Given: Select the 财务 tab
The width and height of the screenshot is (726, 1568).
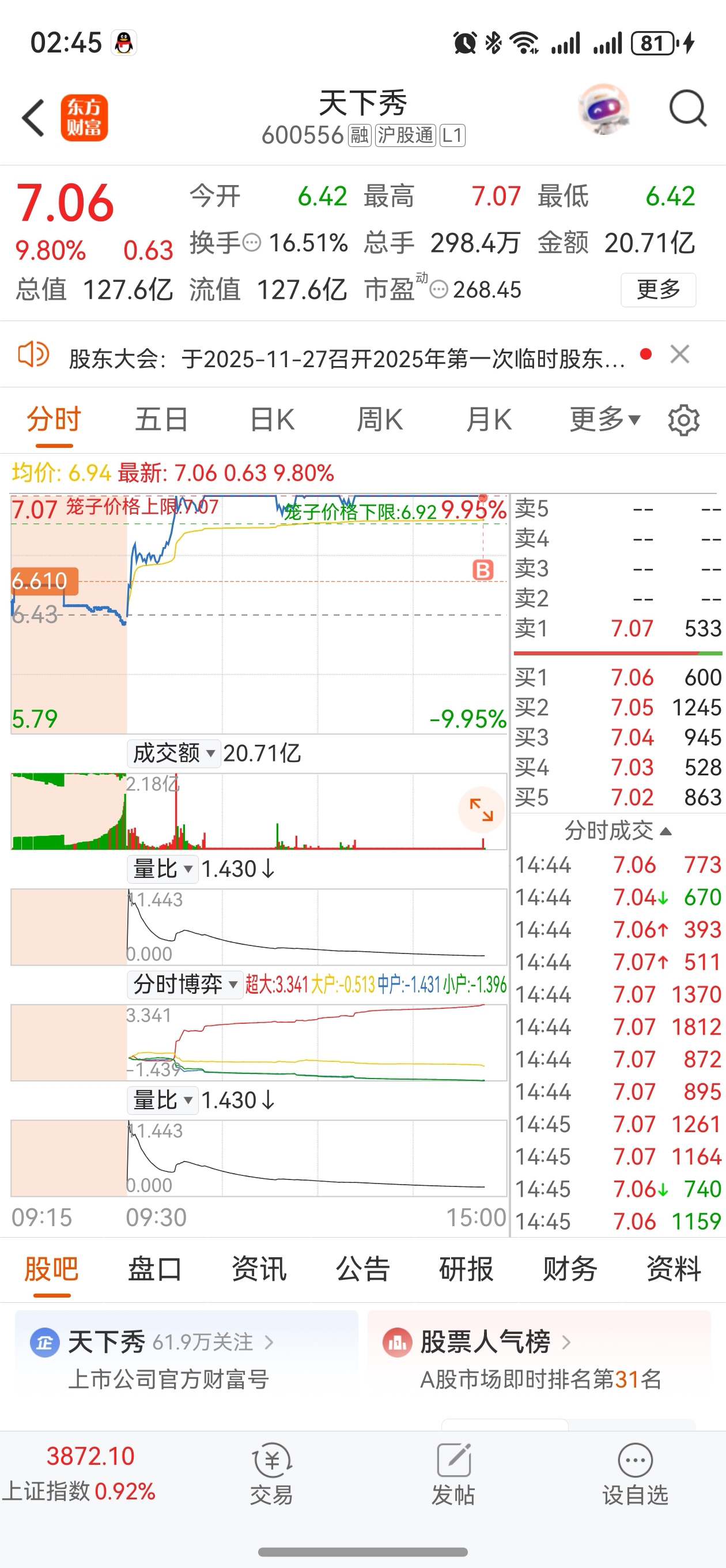Looking at the screenshot, I should tap(570, 1269).
